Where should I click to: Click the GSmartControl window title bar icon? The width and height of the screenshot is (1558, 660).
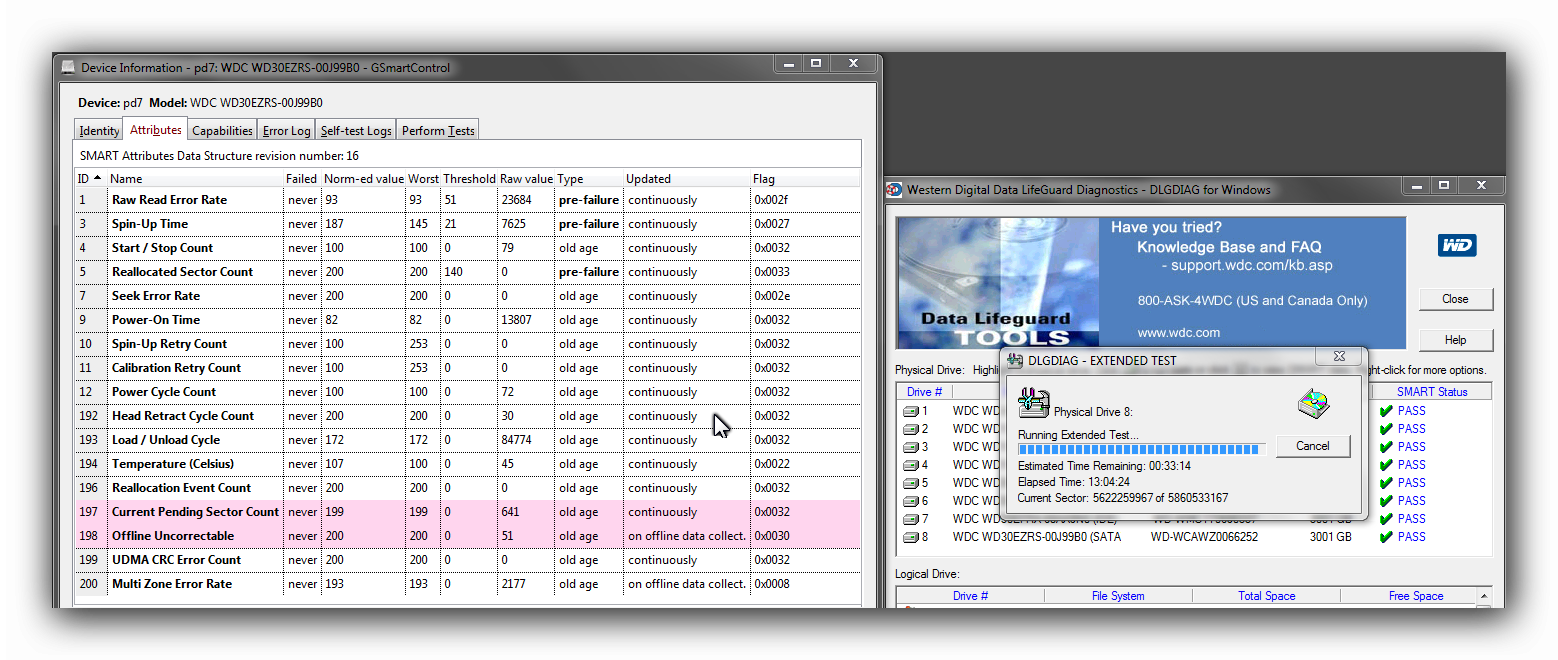point(67,68)
